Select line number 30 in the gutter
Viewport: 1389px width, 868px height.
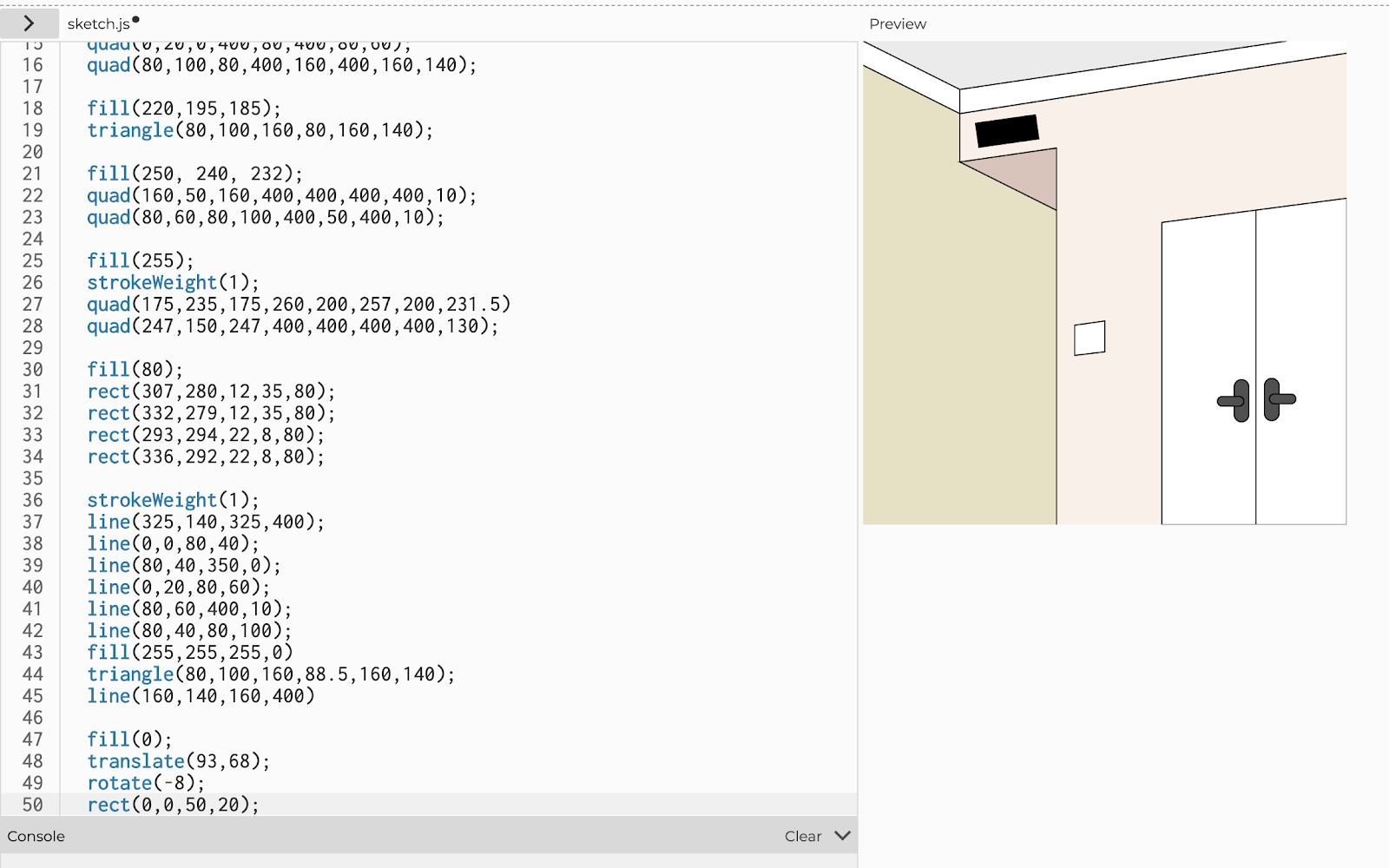coord(32,369)
